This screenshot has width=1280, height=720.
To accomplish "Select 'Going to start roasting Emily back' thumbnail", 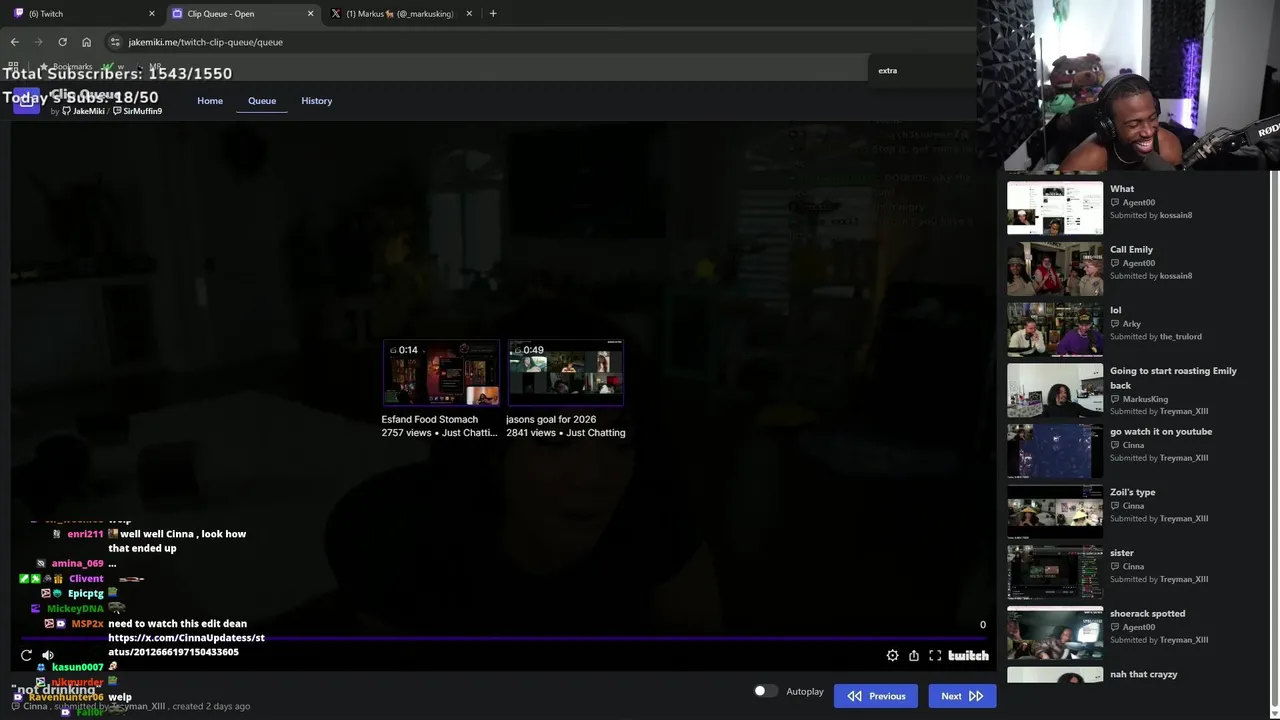I will (x=1055, y=390).
